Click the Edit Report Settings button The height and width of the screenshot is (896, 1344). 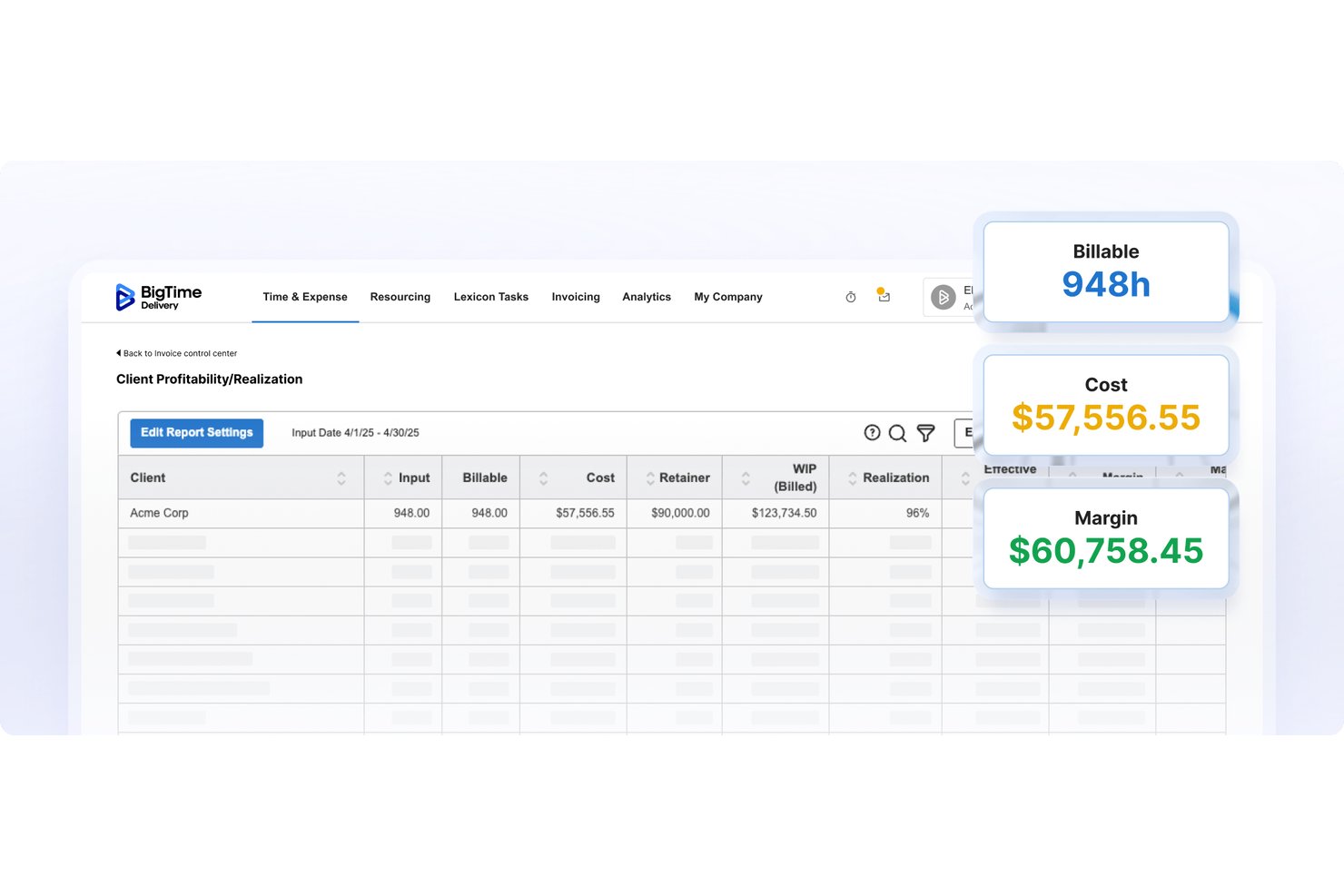coord(197,433)
